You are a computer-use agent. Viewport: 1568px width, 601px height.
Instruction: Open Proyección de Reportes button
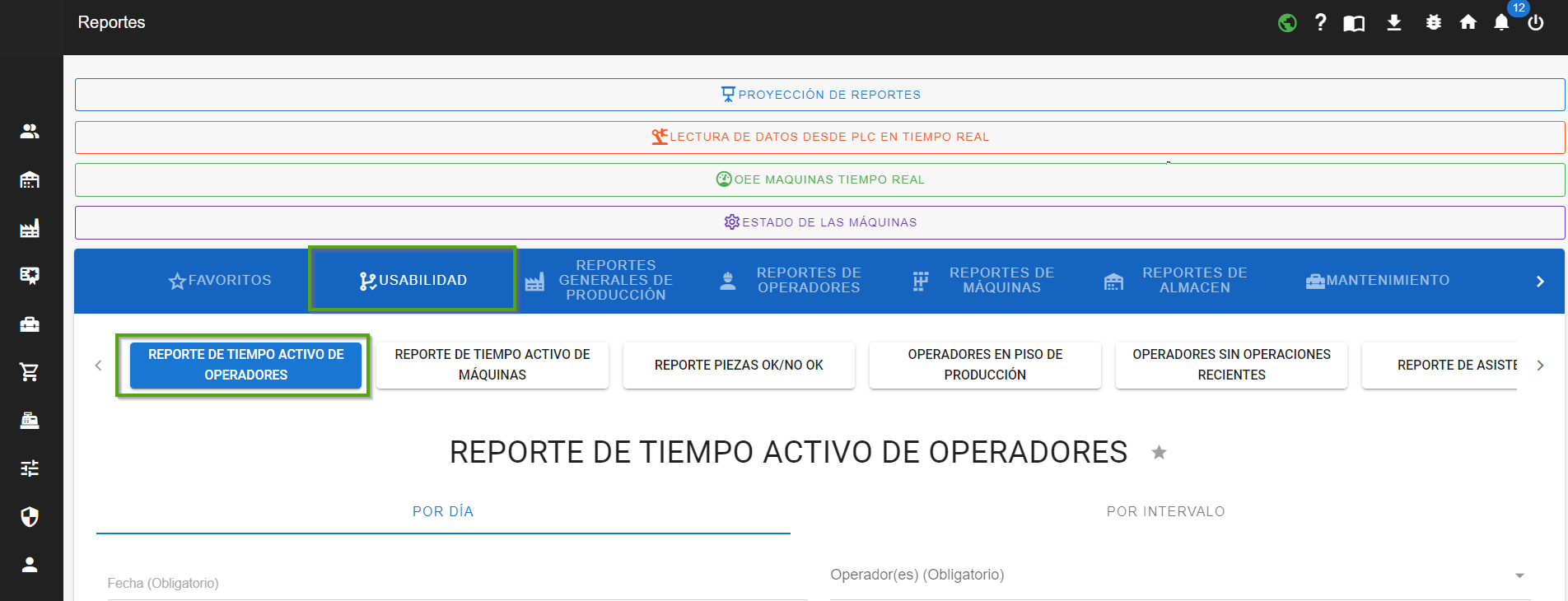click(819, 95)
